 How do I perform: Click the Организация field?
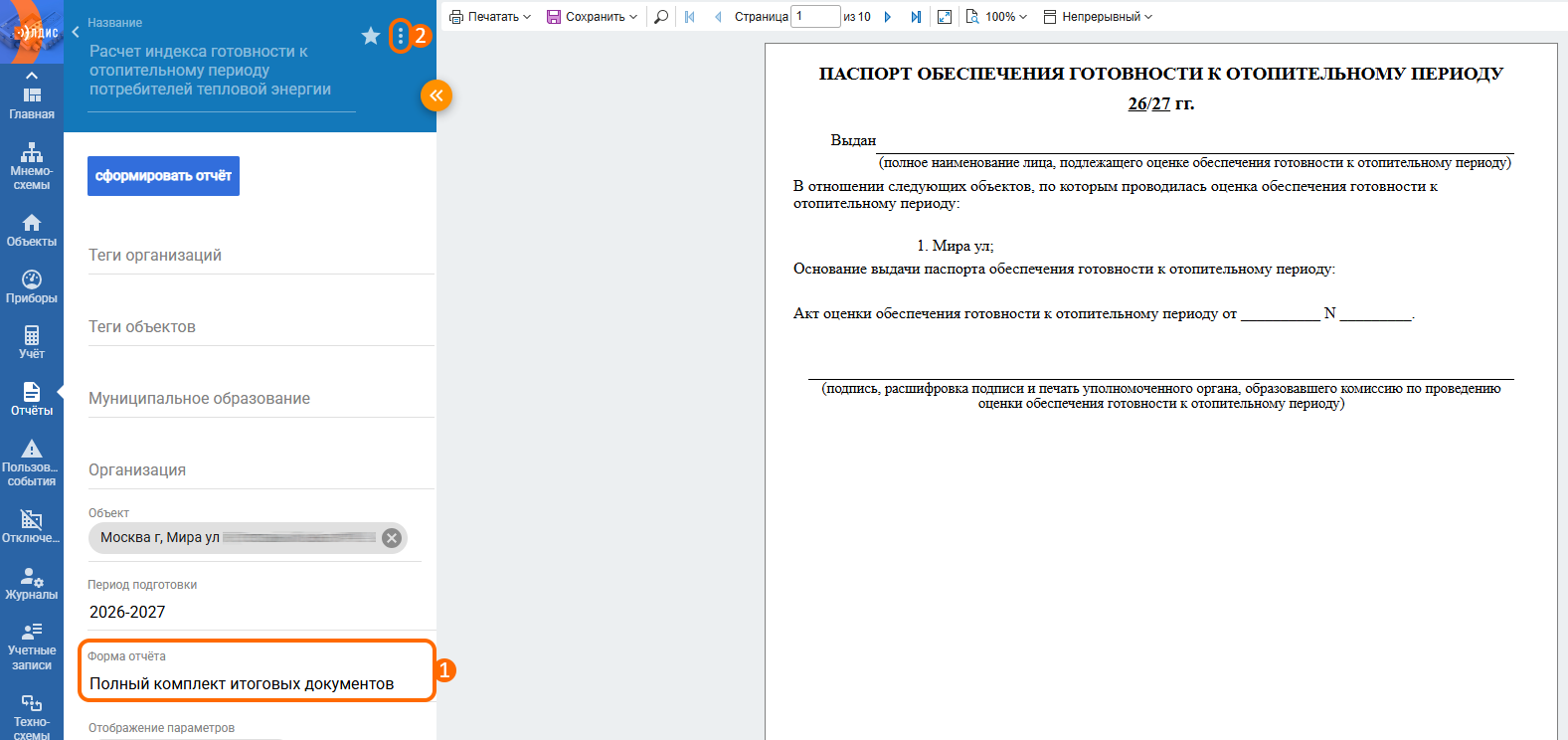tap(261, 470)
